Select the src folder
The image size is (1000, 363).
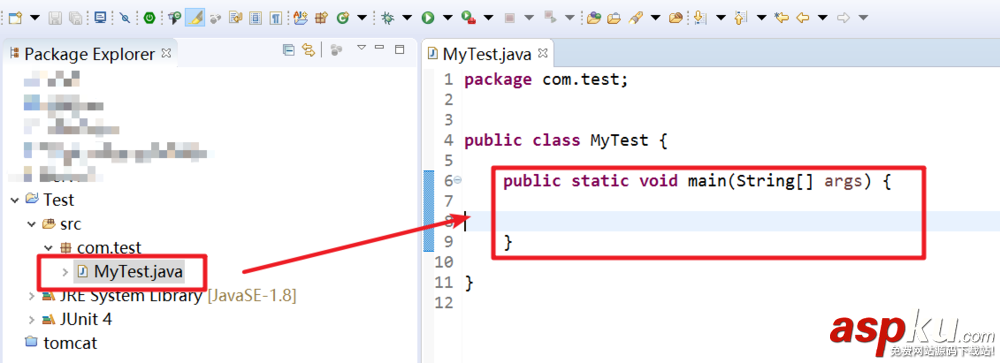pos(70,224)
